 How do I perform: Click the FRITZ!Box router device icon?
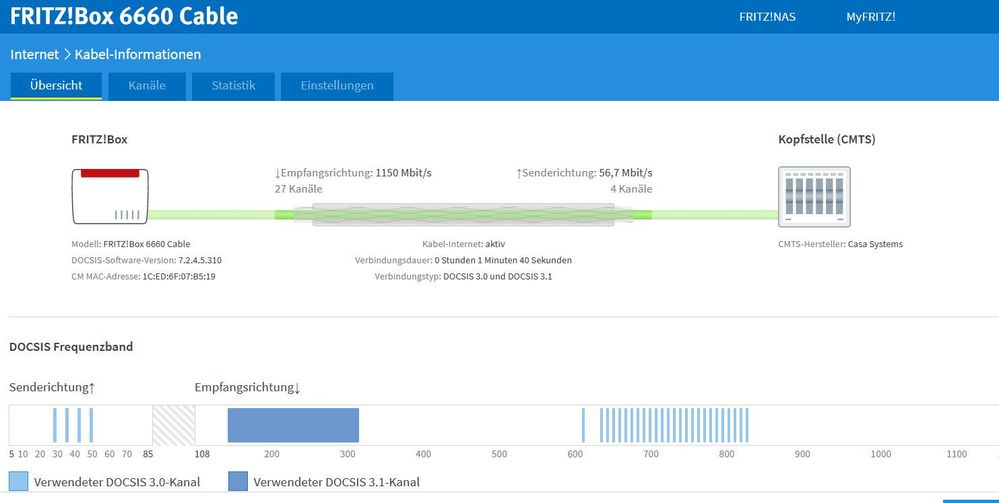tap(110, 196)
